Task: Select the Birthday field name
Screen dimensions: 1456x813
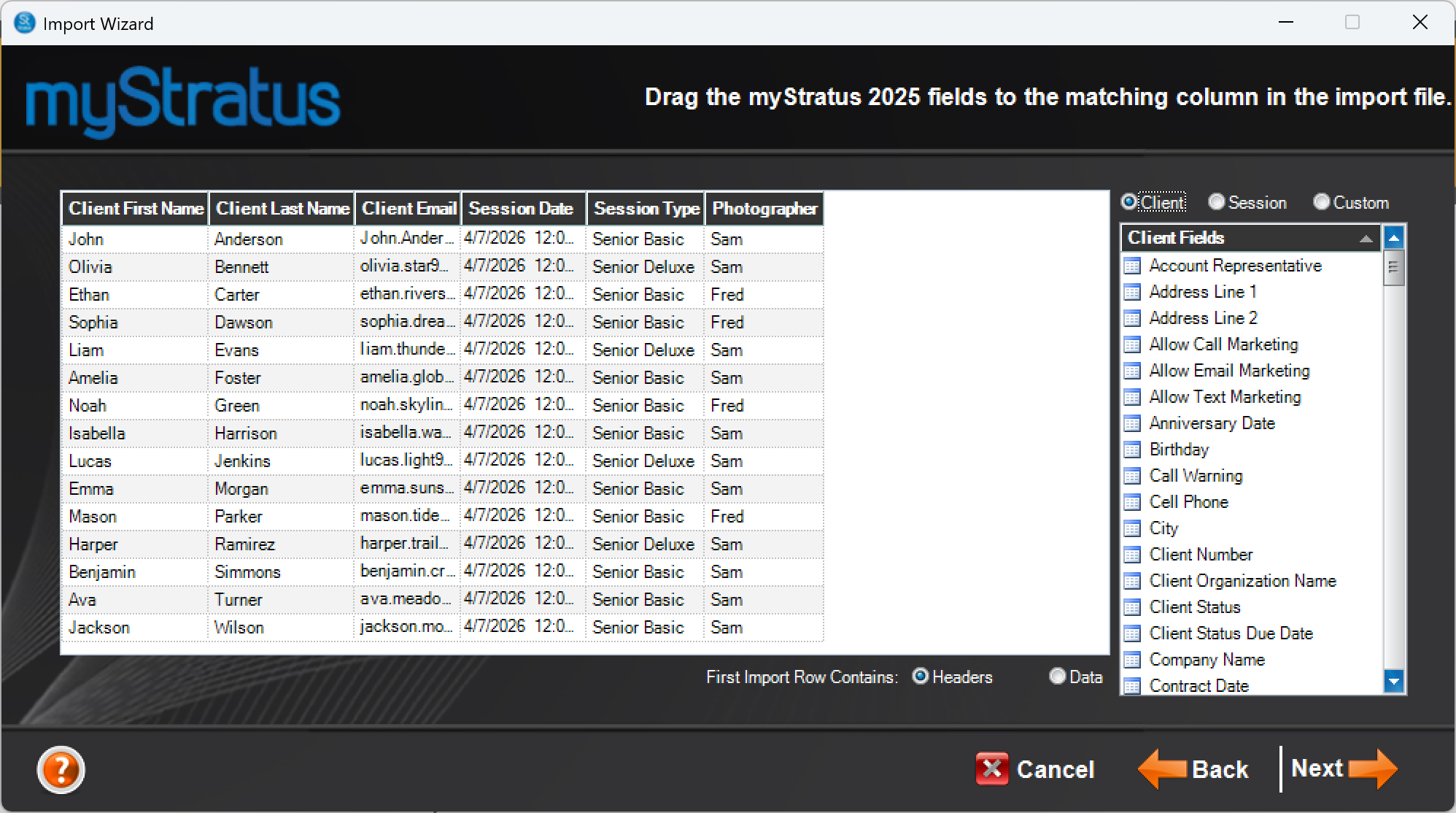Action: pos(1179,450)
